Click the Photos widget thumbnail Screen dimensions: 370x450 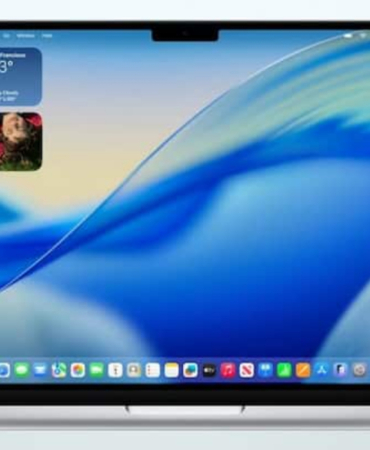[x=21, y=142]
